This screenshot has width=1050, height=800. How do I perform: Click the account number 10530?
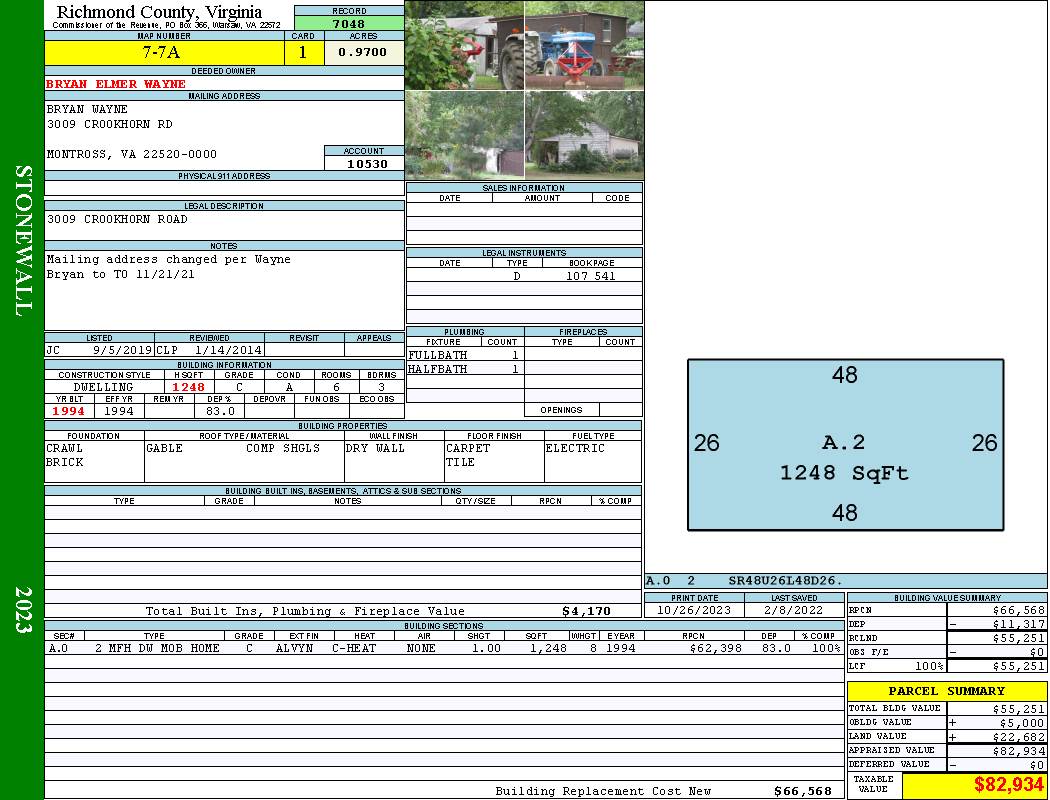367,164
